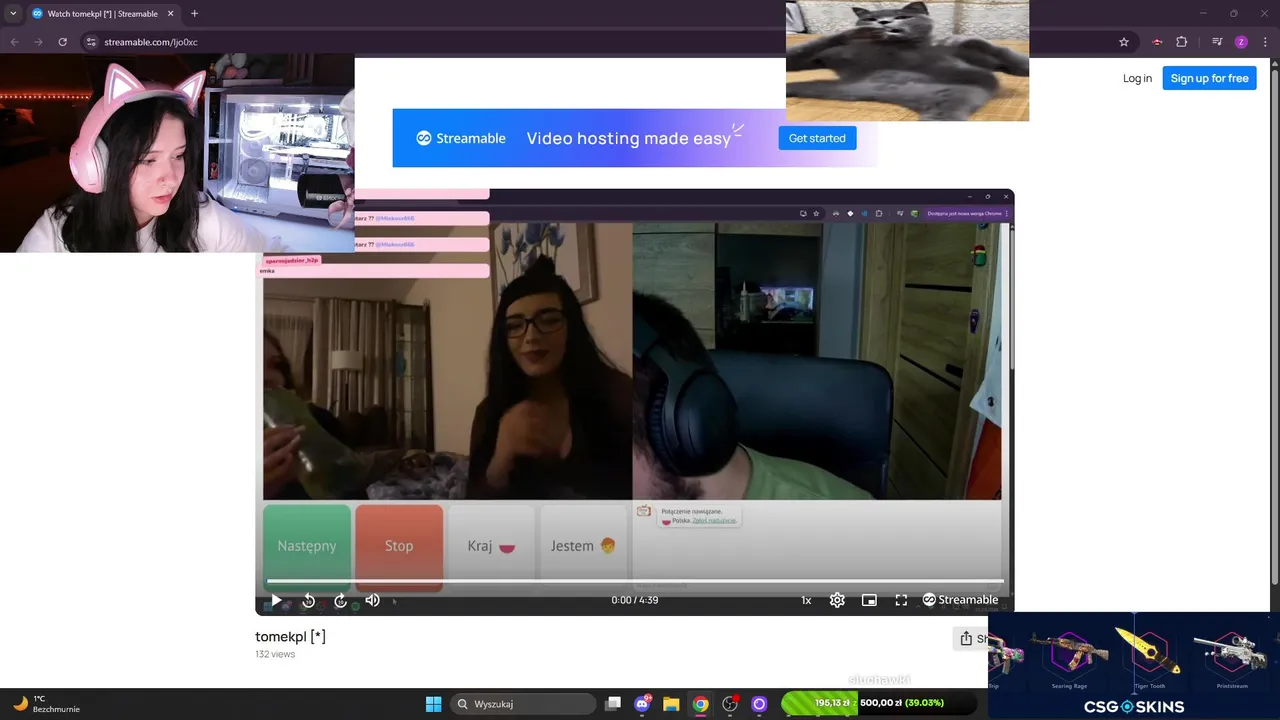Open OBS Studio from the taskbar

coord(730,704)
